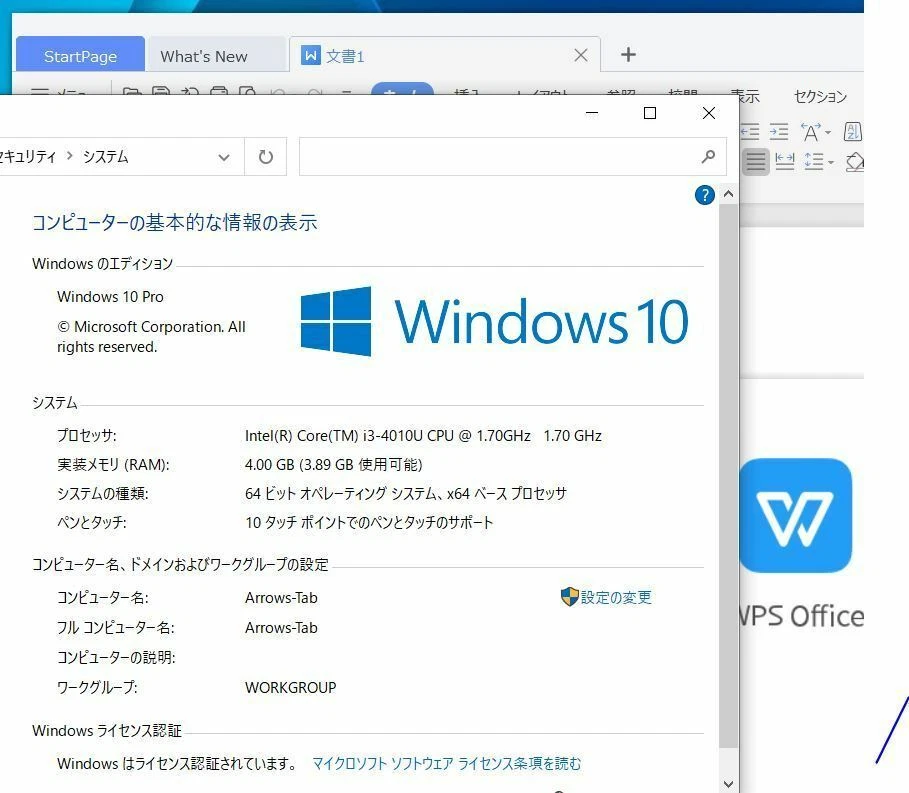
Task: Close the 文書1 document tab
Action: point(581,55)
